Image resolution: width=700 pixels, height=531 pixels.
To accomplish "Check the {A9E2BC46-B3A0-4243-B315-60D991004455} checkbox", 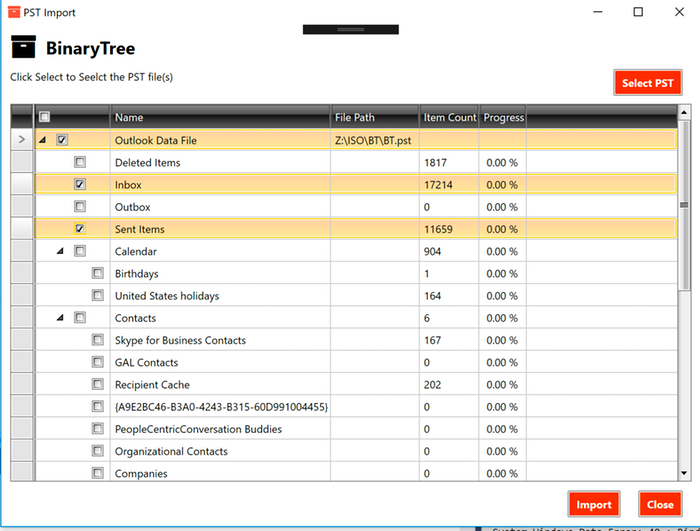I will [98, 406].
